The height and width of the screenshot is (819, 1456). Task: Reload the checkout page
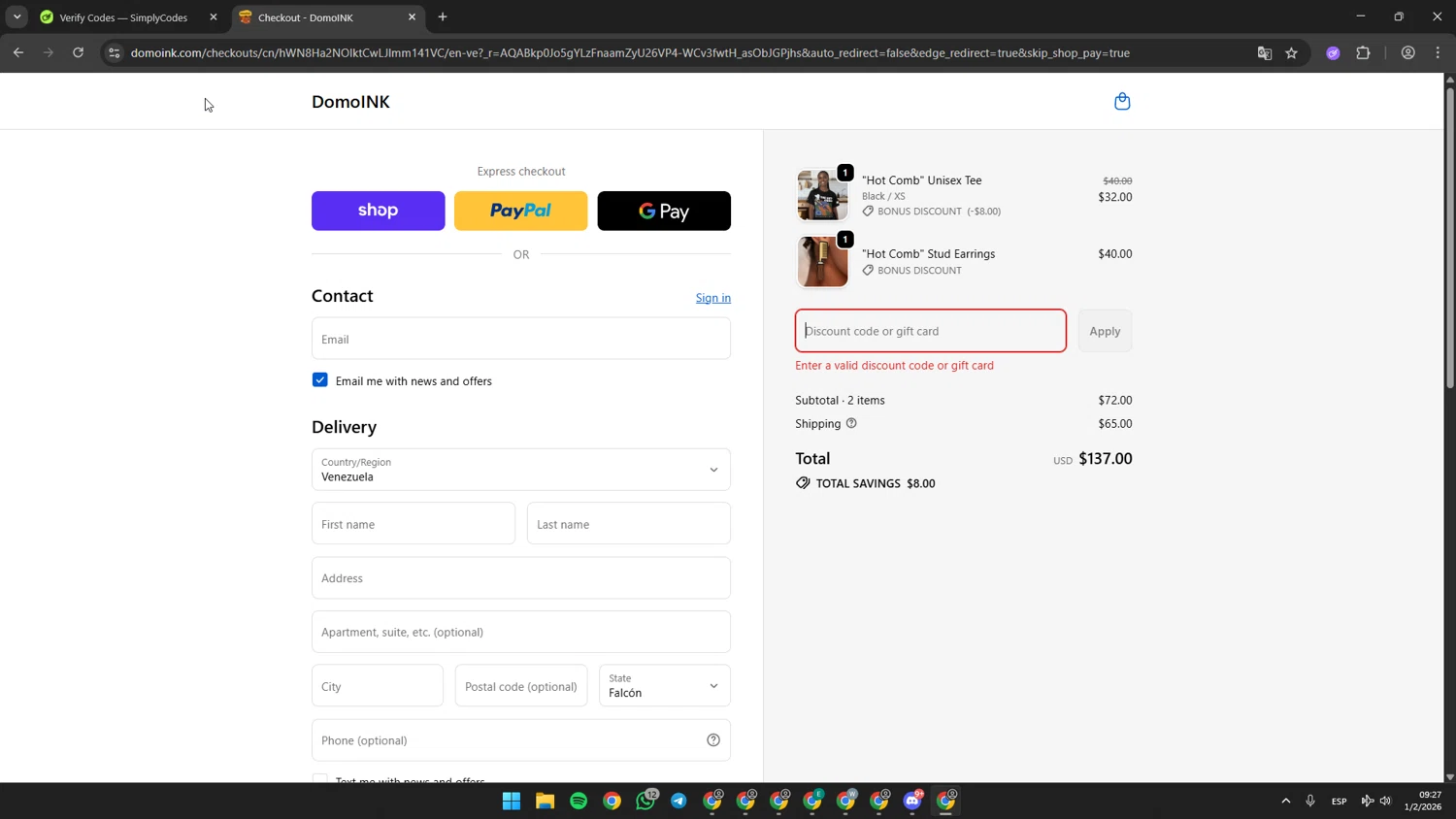79,52
